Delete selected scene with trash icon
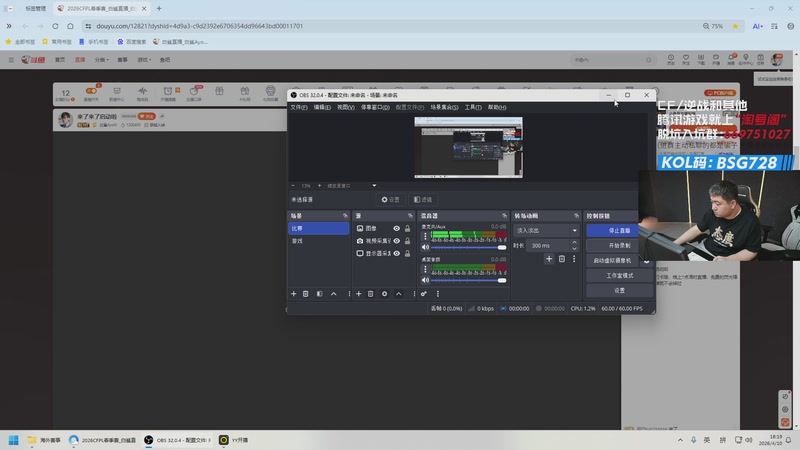This screenshot has height=450, width=800. point(306,294)
